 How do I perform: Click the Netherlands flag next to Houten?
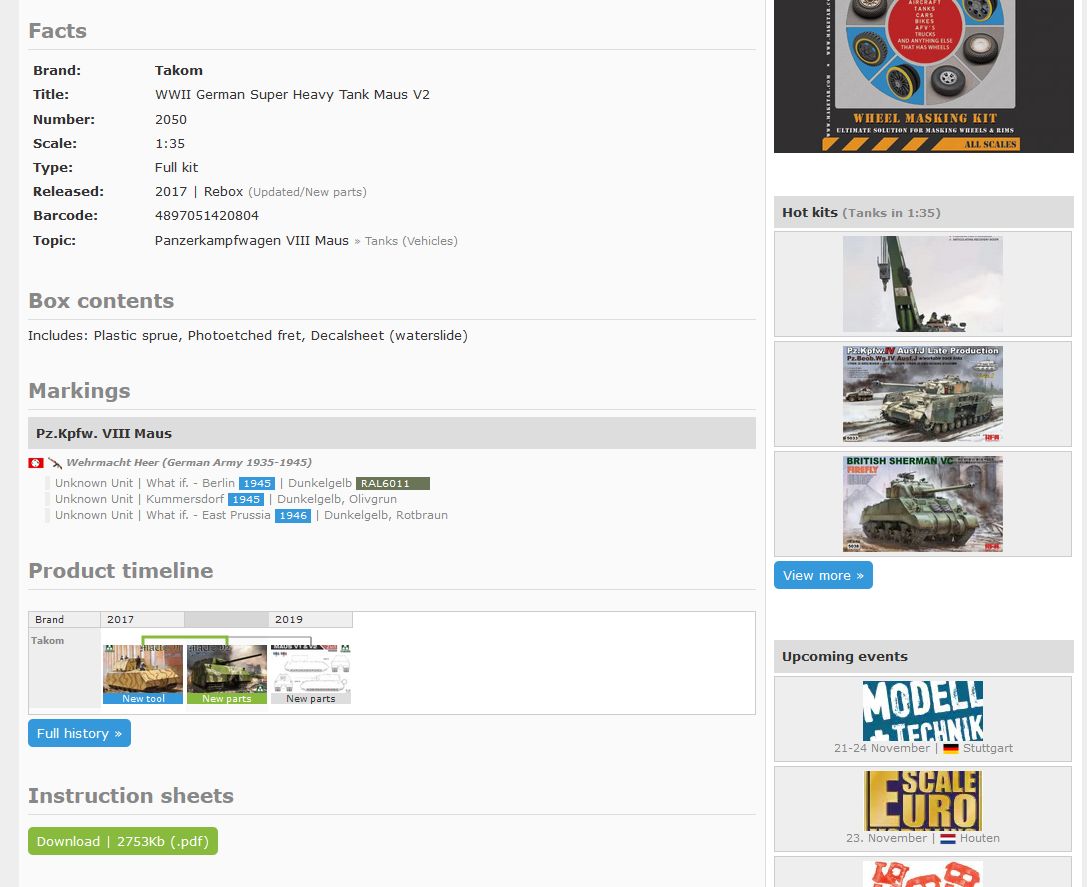[x=947, y=839]
